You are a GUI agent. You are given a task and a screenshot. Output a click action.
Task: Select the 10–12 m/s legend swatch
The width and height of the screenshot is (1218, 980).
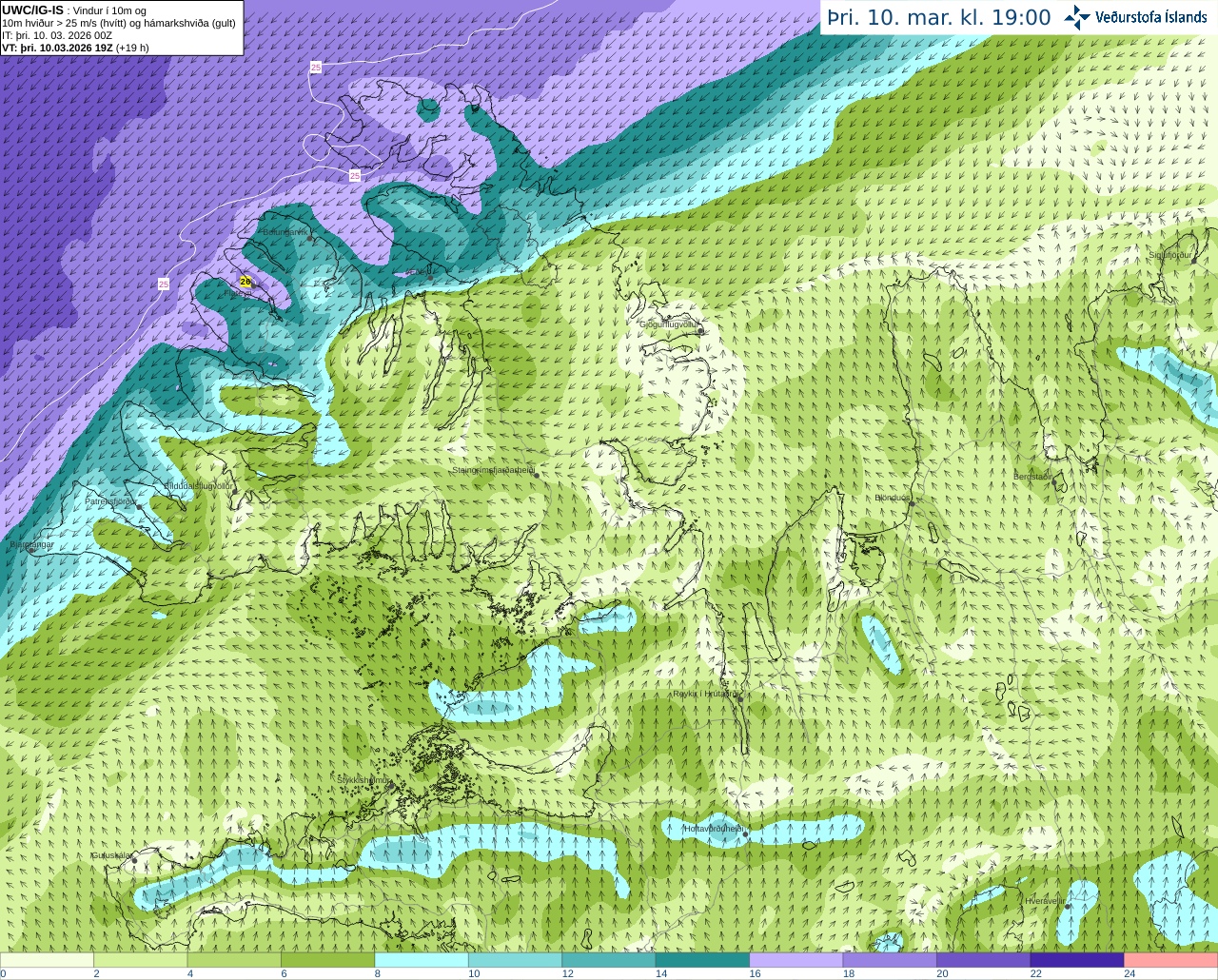click(515, 960)
